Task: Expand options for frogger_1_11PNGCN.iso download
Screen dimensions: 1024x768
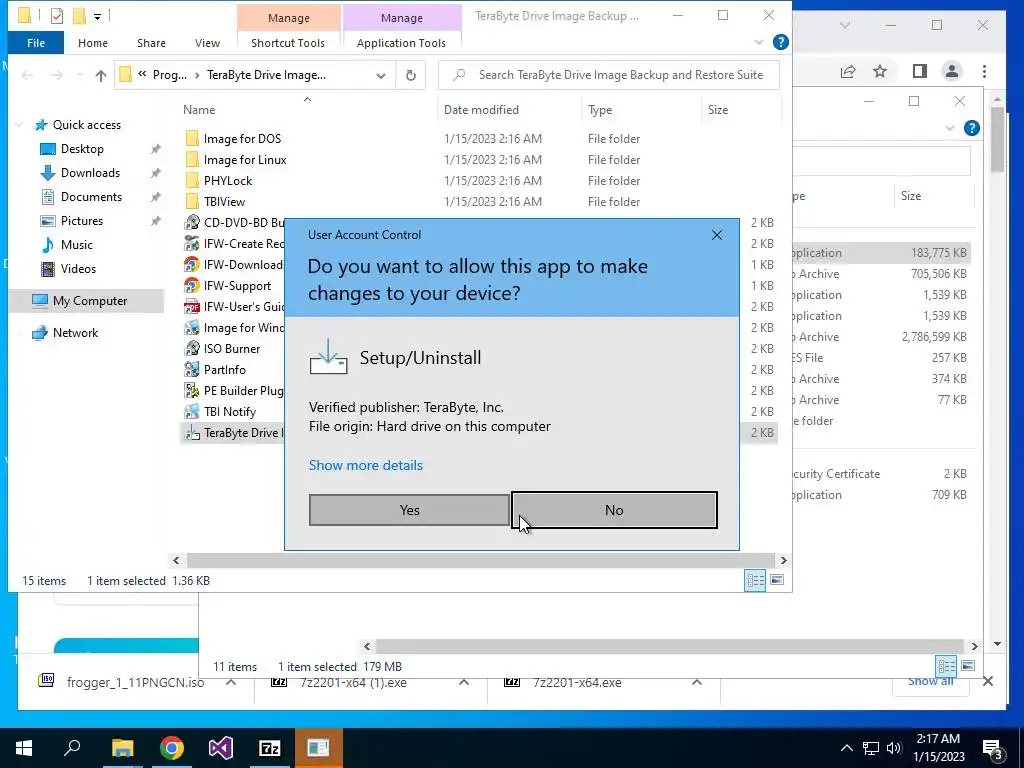Action: click(x=231, y=682)
